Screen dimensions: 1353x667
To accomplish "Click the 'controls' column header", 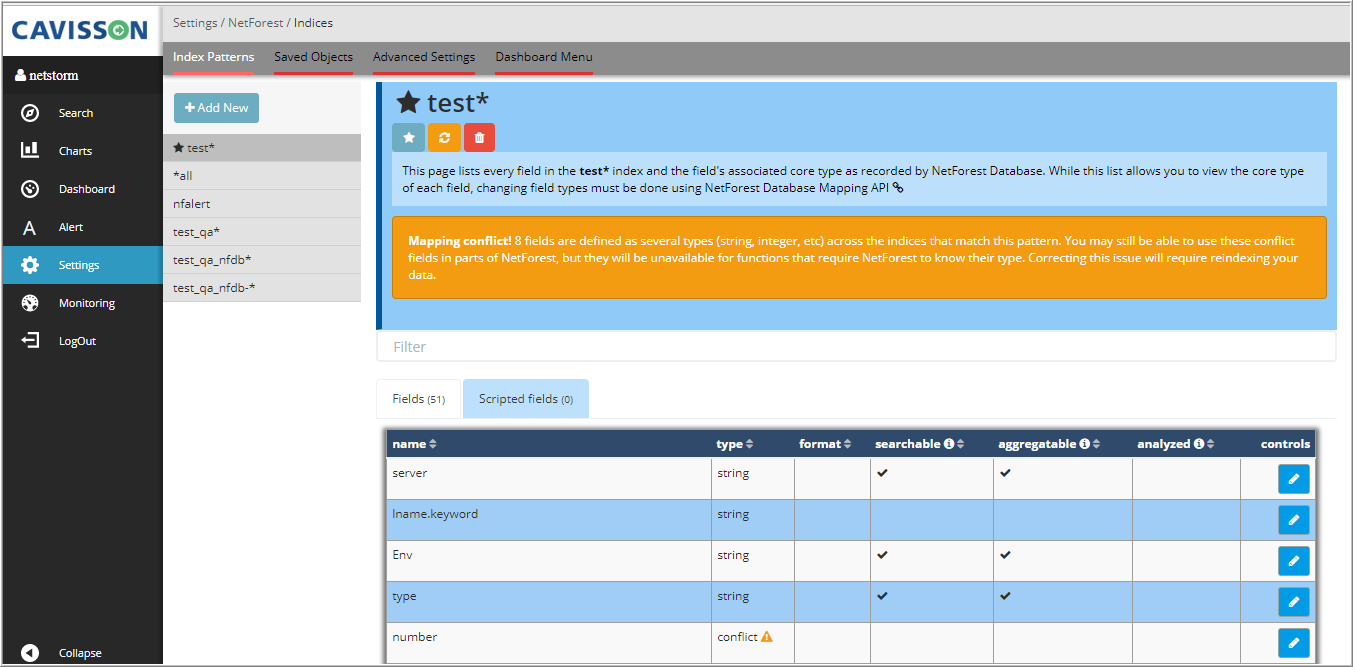I will [x=1285, y=444].
